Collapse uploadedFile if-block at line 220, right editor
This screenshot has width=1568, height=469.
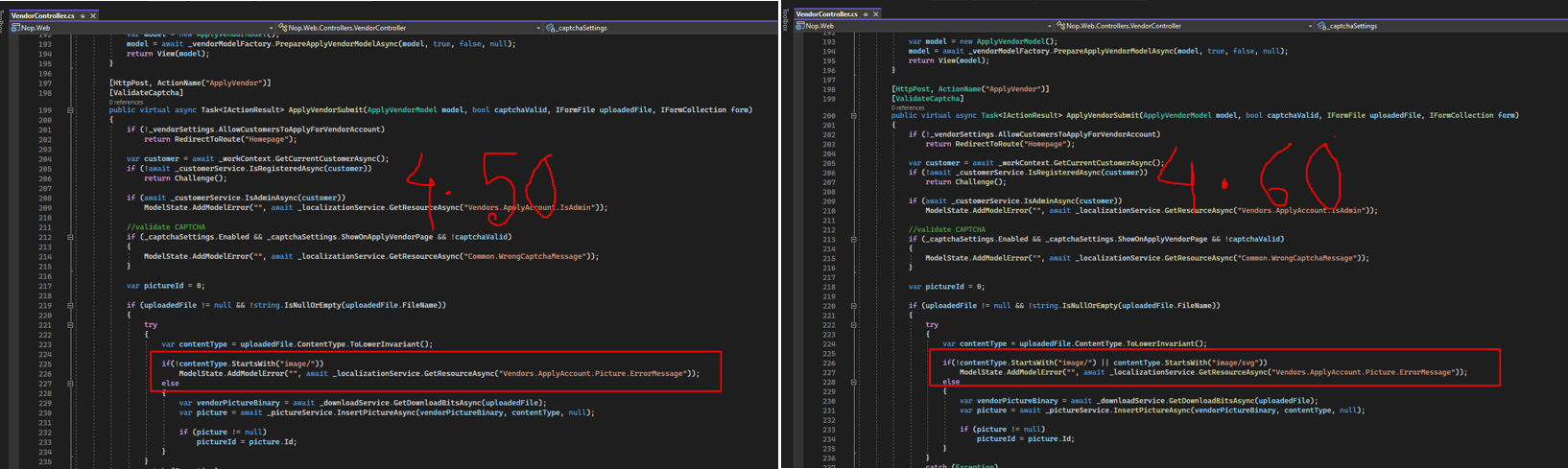point(854,305)
